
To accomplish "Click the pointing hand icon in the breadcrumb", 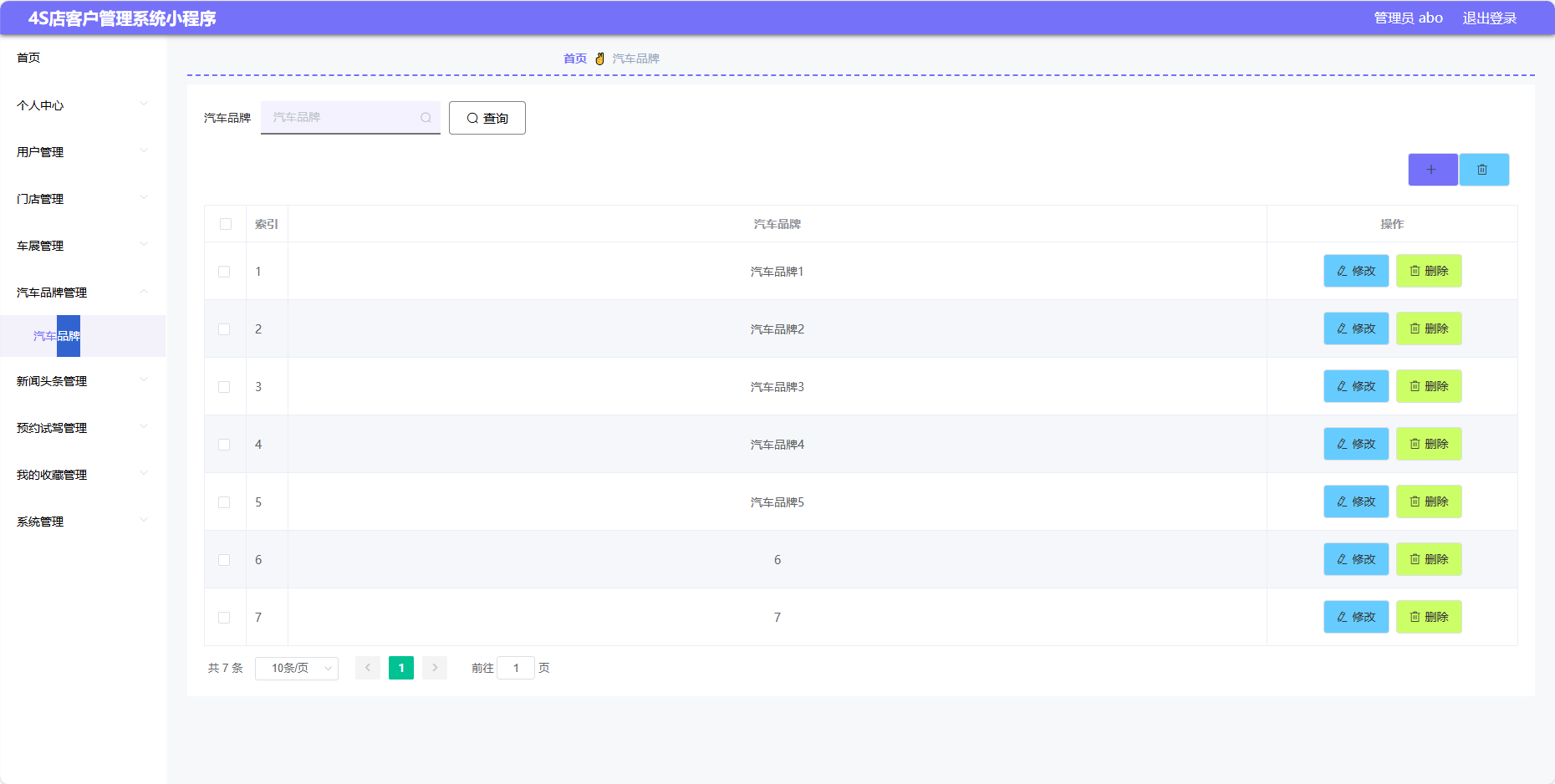I will [x=599, y=59].
